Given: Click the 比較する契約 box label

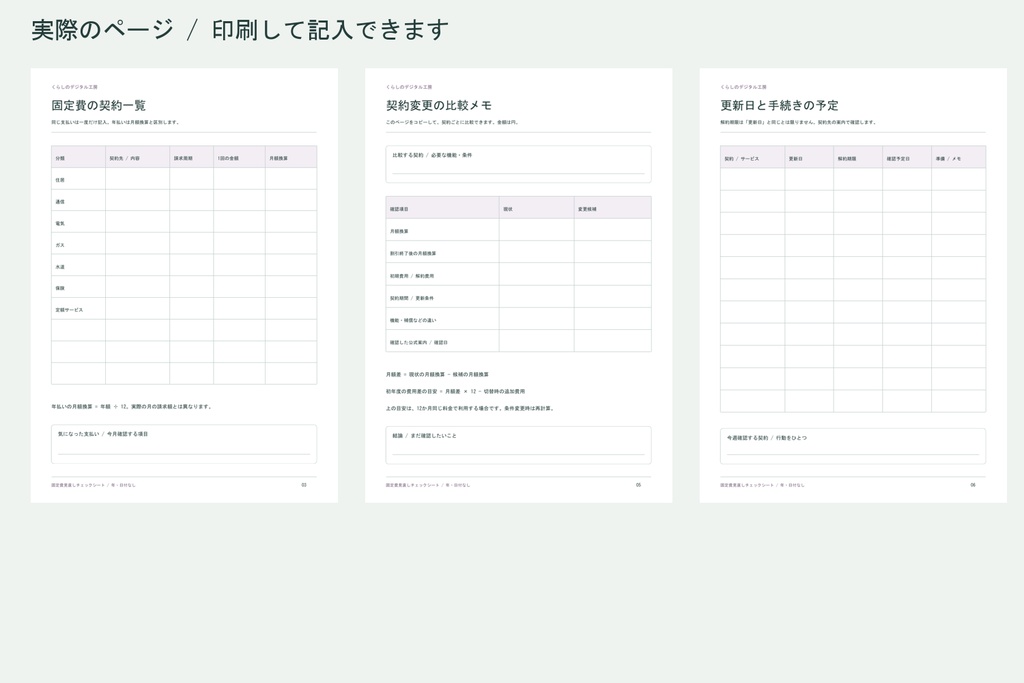Looking at the screenshot, I should click(x=432, y=155).
